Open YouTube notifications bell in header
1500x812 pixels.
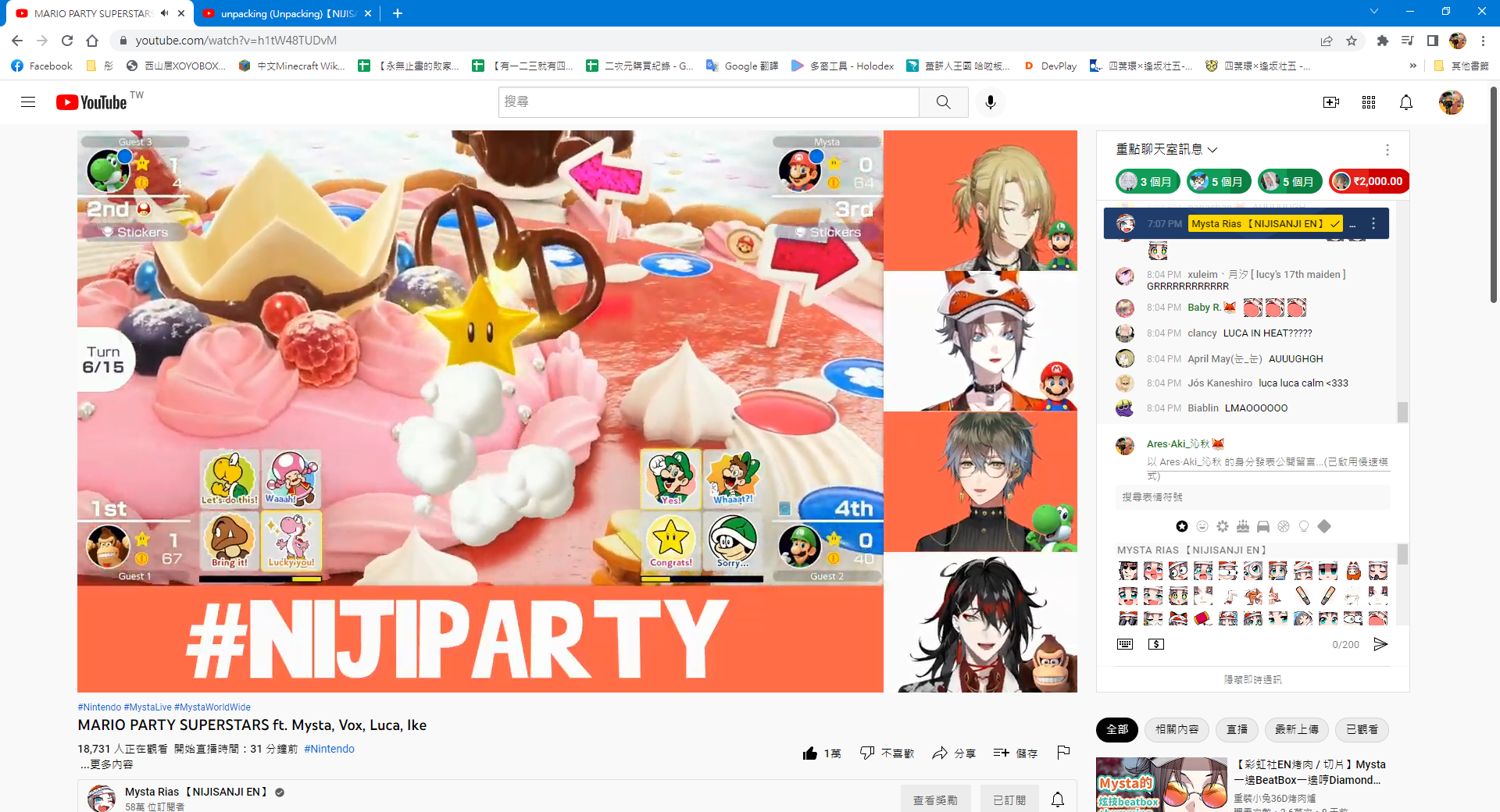click(x=1406, y=102)
